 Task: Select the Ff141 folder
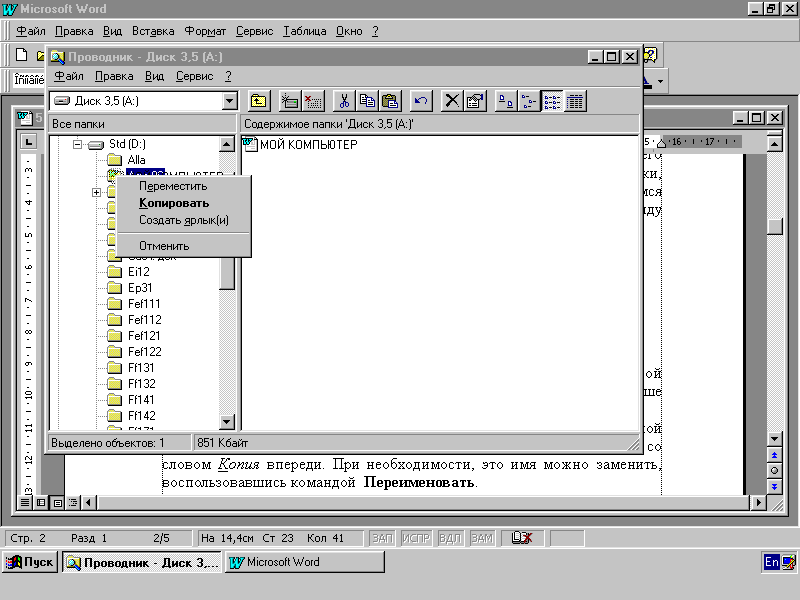(140, 399)
